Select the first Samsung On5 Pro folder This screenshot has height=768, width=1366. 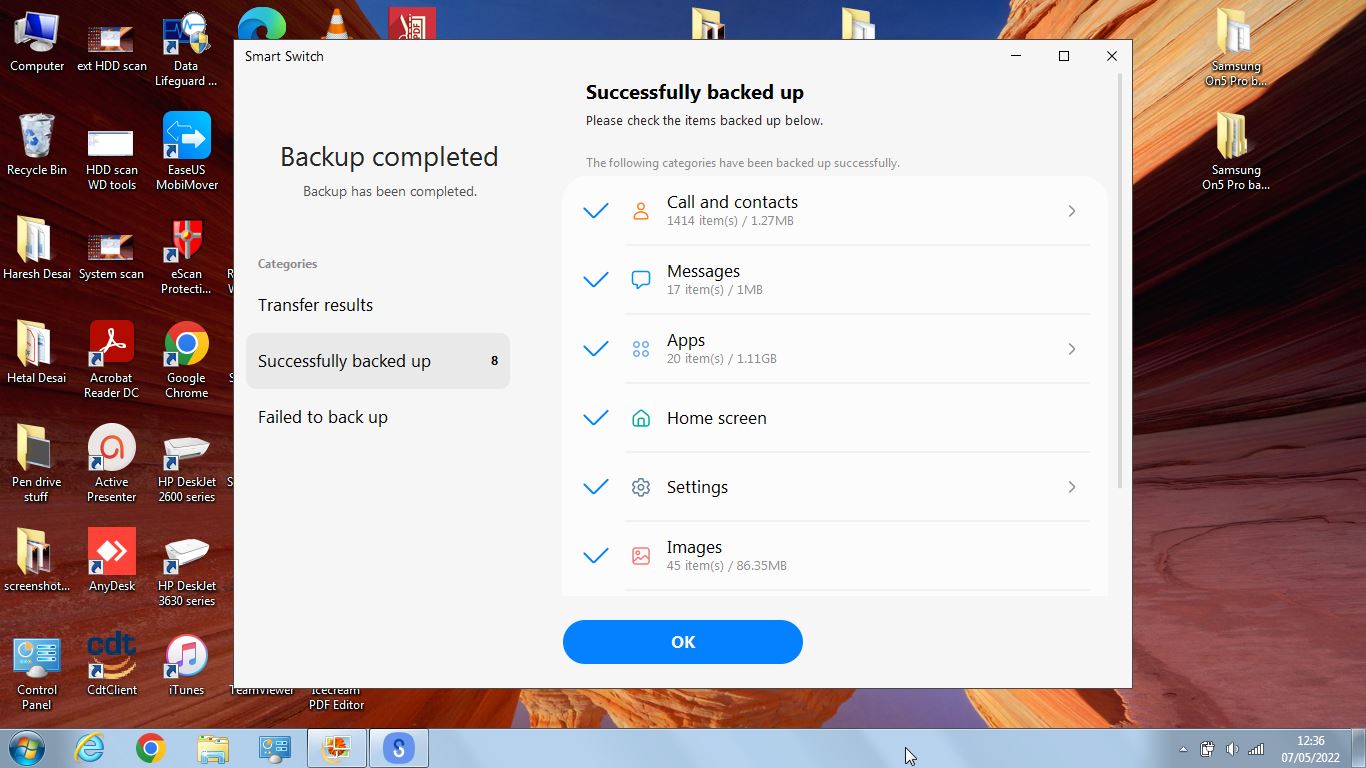tap(1236, 50)
